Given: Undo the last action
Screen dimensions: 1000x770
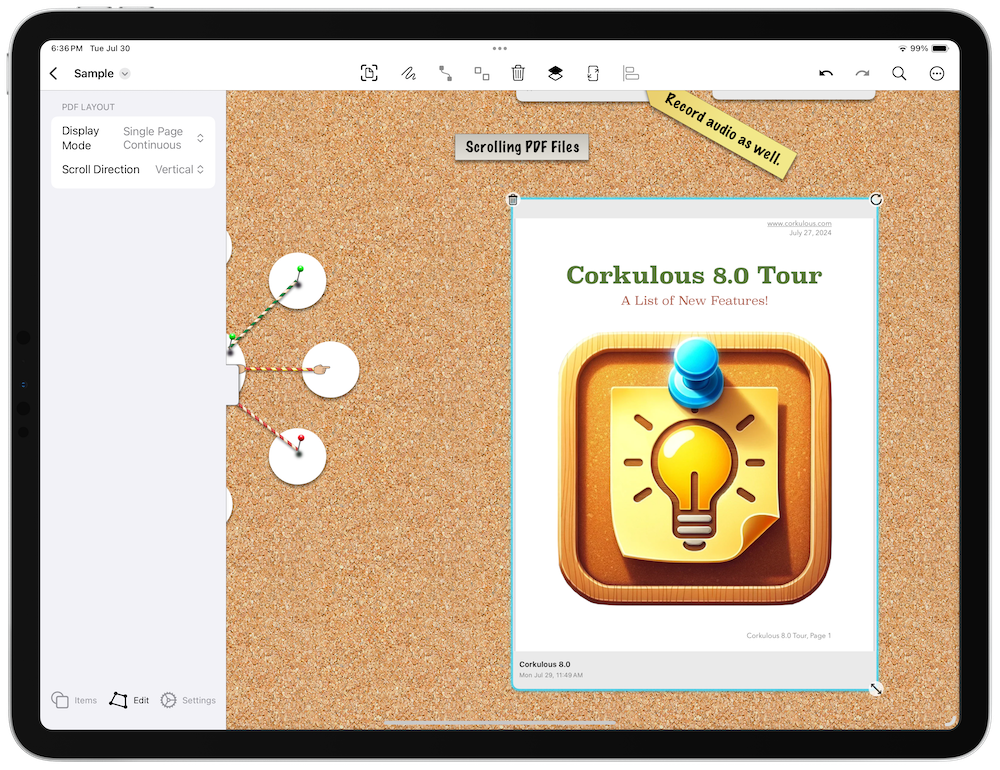Looking at the screenshot, I should coord(826,73).
